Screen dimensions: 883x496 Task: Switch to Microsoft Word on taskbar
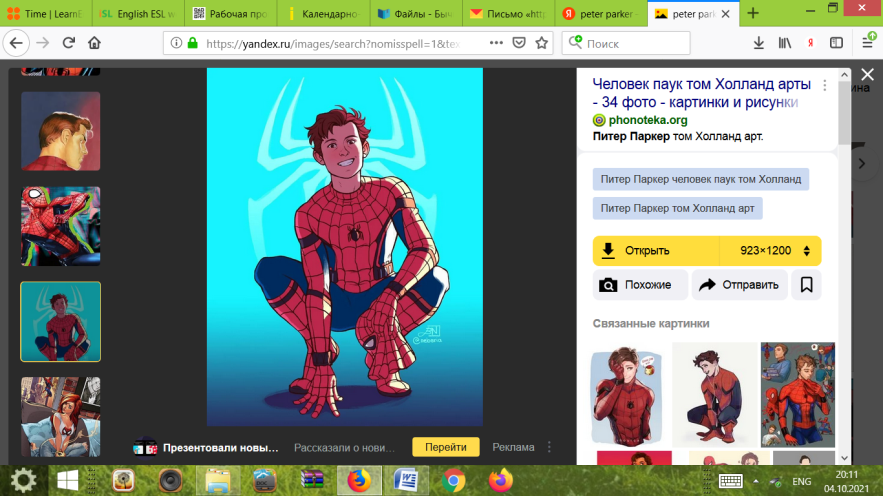(406, 481)
